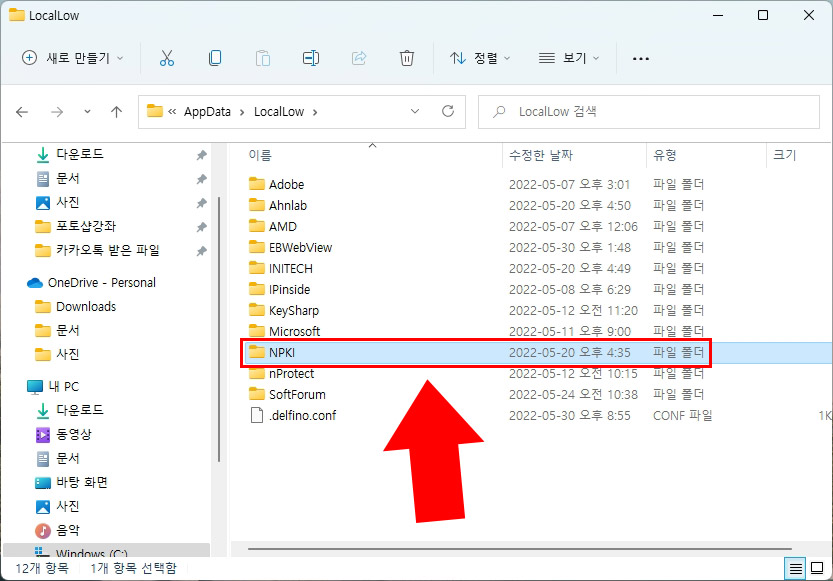
Task: Open the address bar path dropdown chevron
Action: [415, 112]
